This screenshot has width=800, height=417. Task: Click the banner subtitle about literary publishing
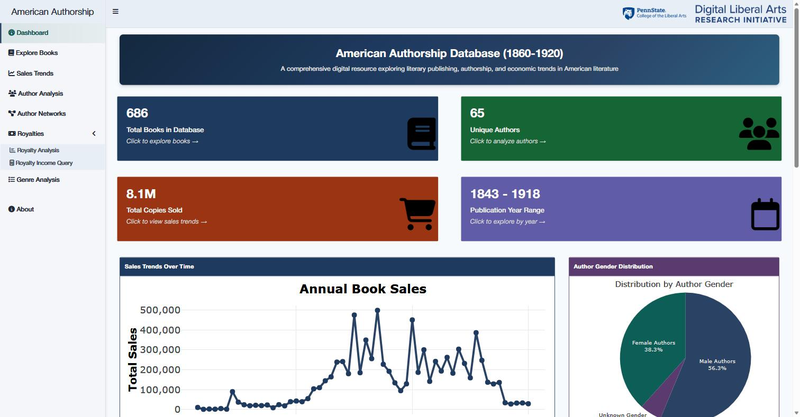click(449, 68)
